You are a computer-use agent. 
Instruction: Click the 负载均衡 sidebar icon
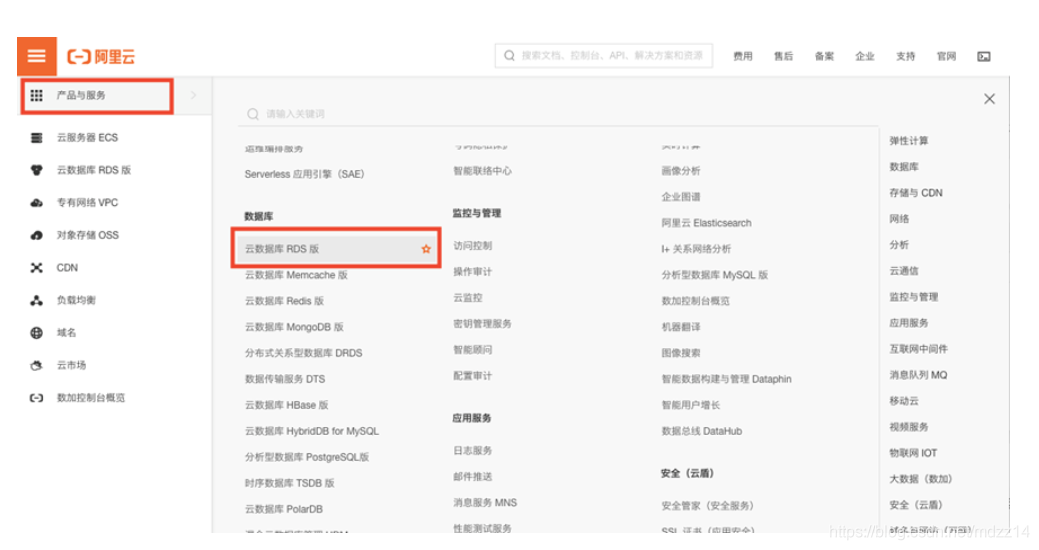pos(36,300)
